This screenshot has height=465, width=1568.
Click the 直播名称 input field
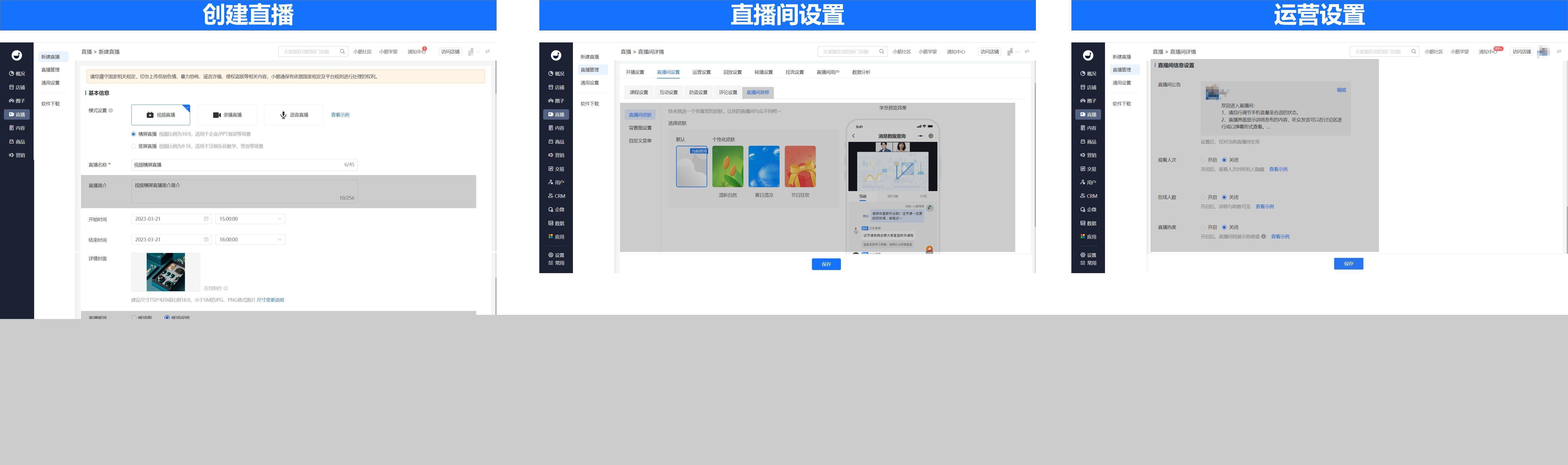pyautogui.click(x=244, y=165)
